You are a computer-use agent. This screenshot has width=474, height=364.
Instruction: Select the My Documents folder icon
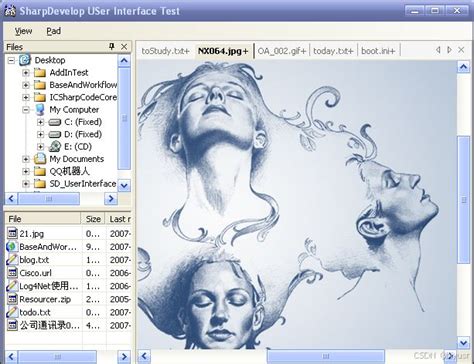[40, 159]
